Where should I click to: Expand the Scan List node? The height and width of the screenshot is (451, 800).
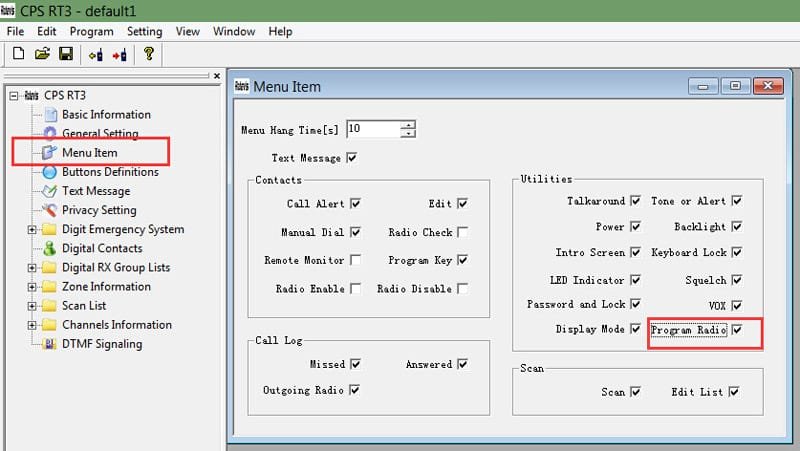[x=32, y=306]
